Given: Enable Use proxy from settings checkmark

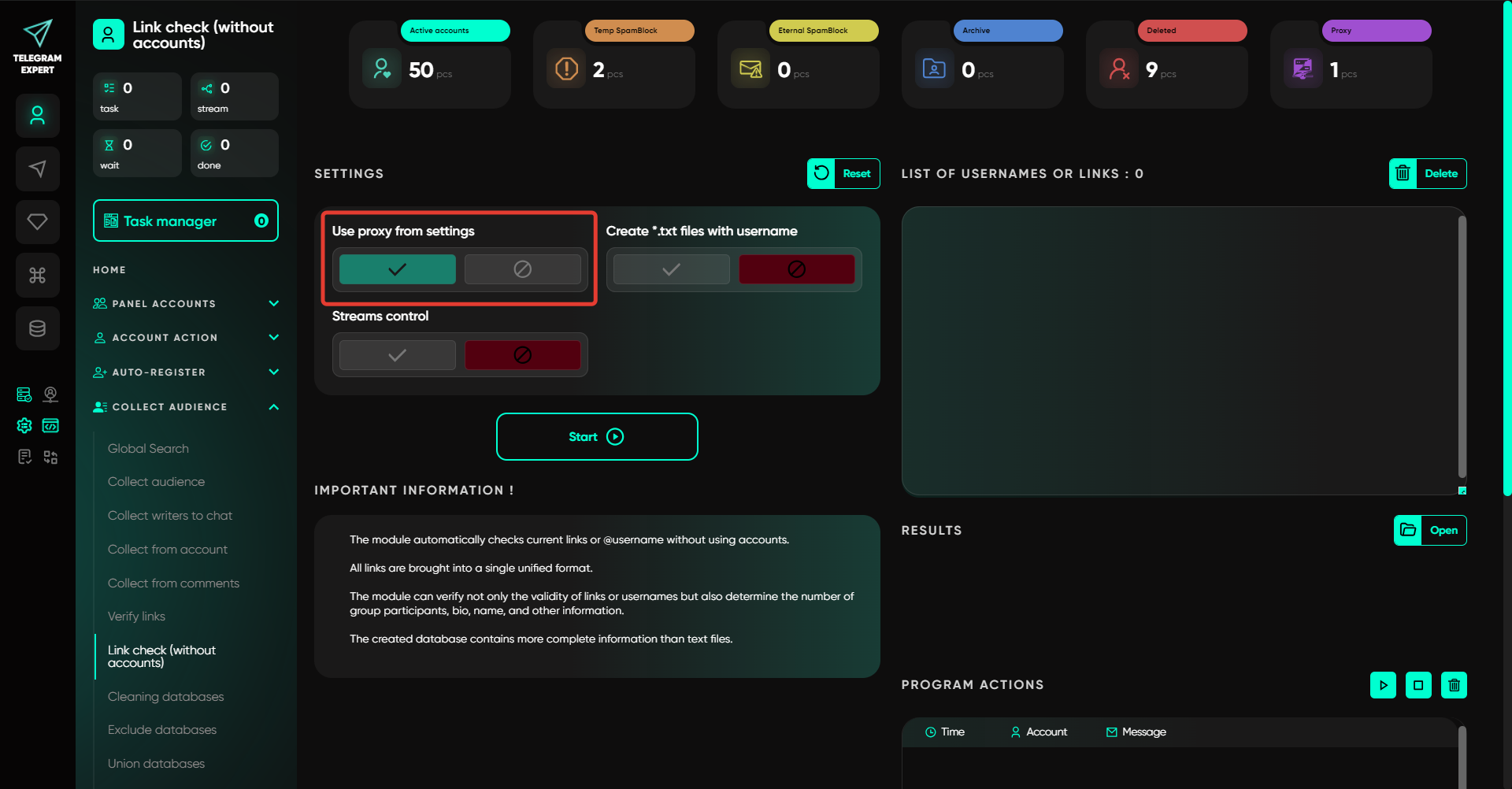Looking at the screenshot, I should (397, 269).
